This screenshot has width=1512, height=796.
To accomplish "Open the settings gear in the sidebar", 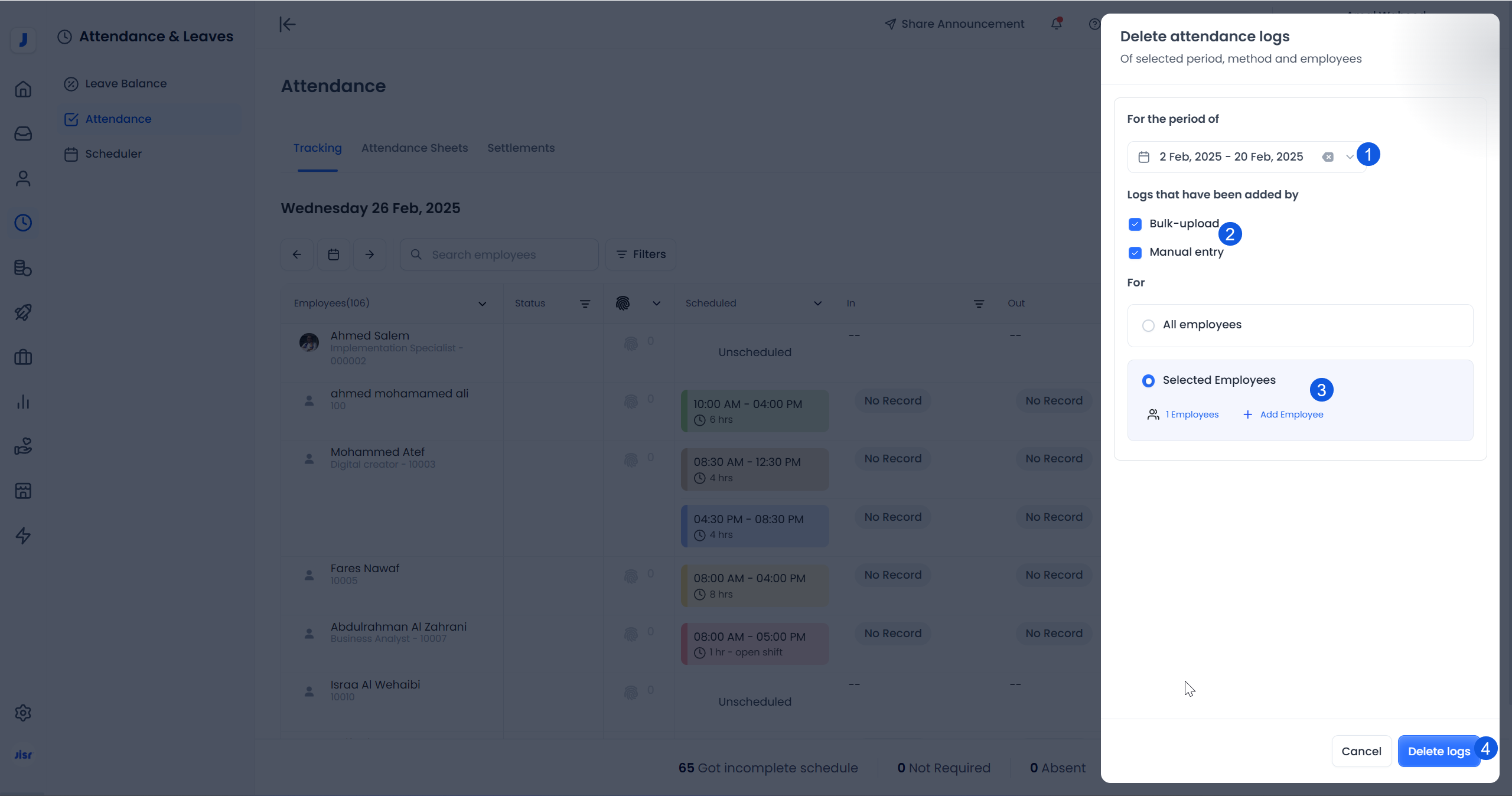I will [x=23, y=713].
